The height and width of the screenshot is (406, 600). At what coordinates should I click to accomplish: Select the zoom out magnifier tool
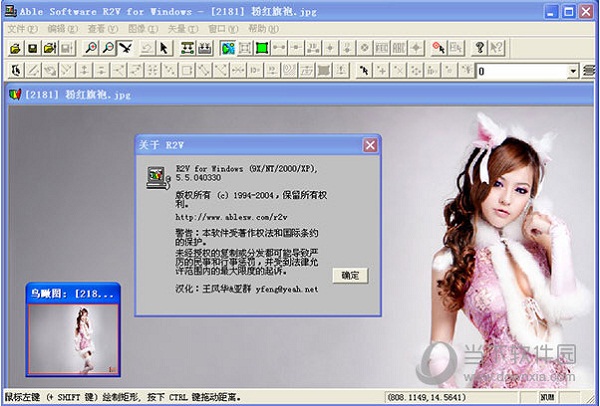pyautogui.click(x=109, y=48)
